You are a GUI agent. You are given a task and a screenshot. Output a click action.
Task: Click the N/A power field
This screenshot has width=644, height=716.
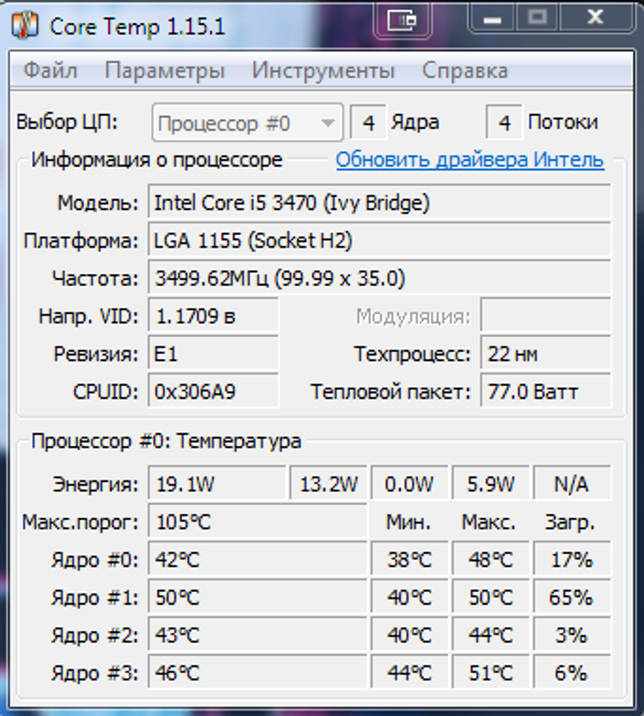(x=572, y=484)
